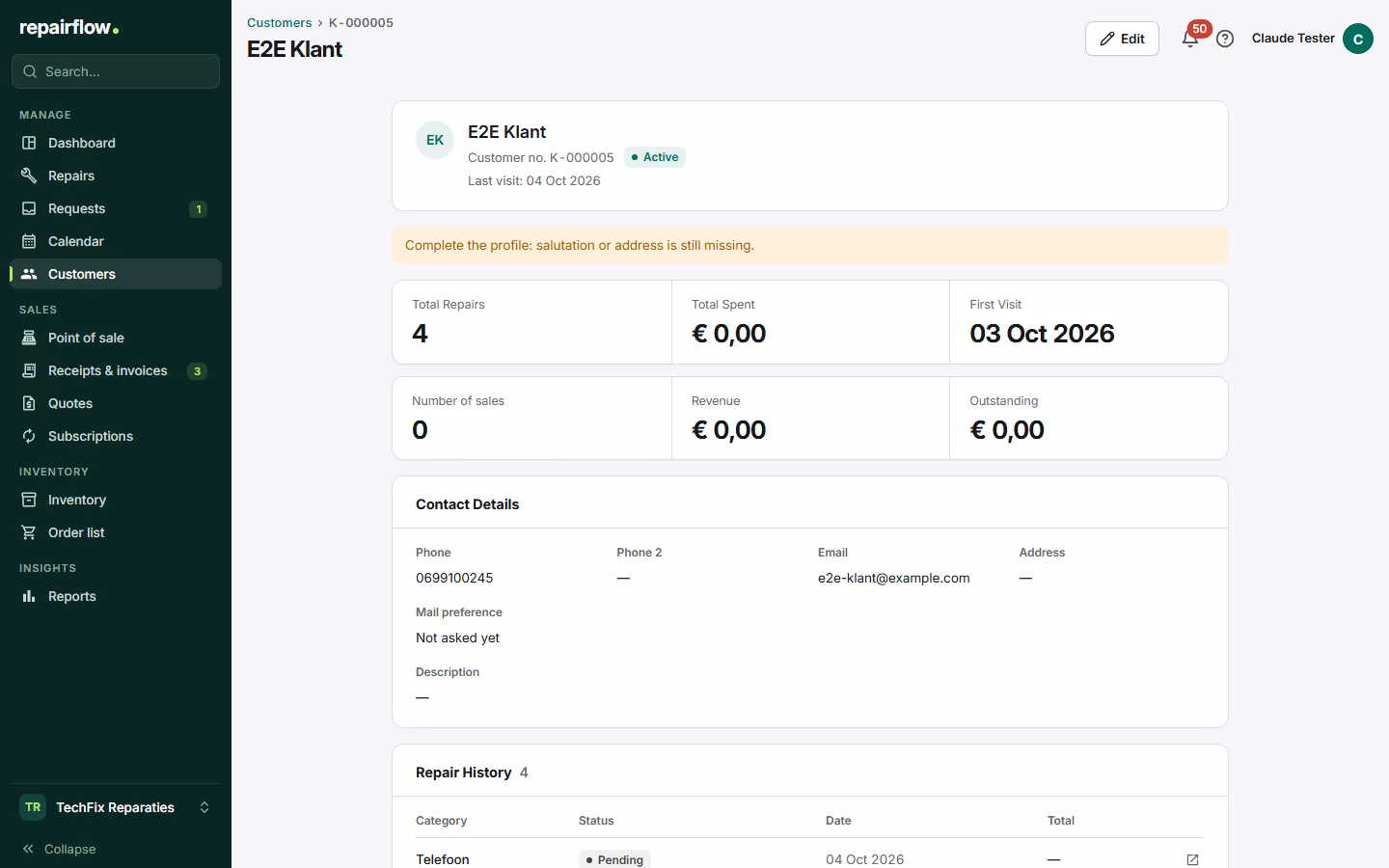Click the Repairs wrench icon

(x=29, y=176)
